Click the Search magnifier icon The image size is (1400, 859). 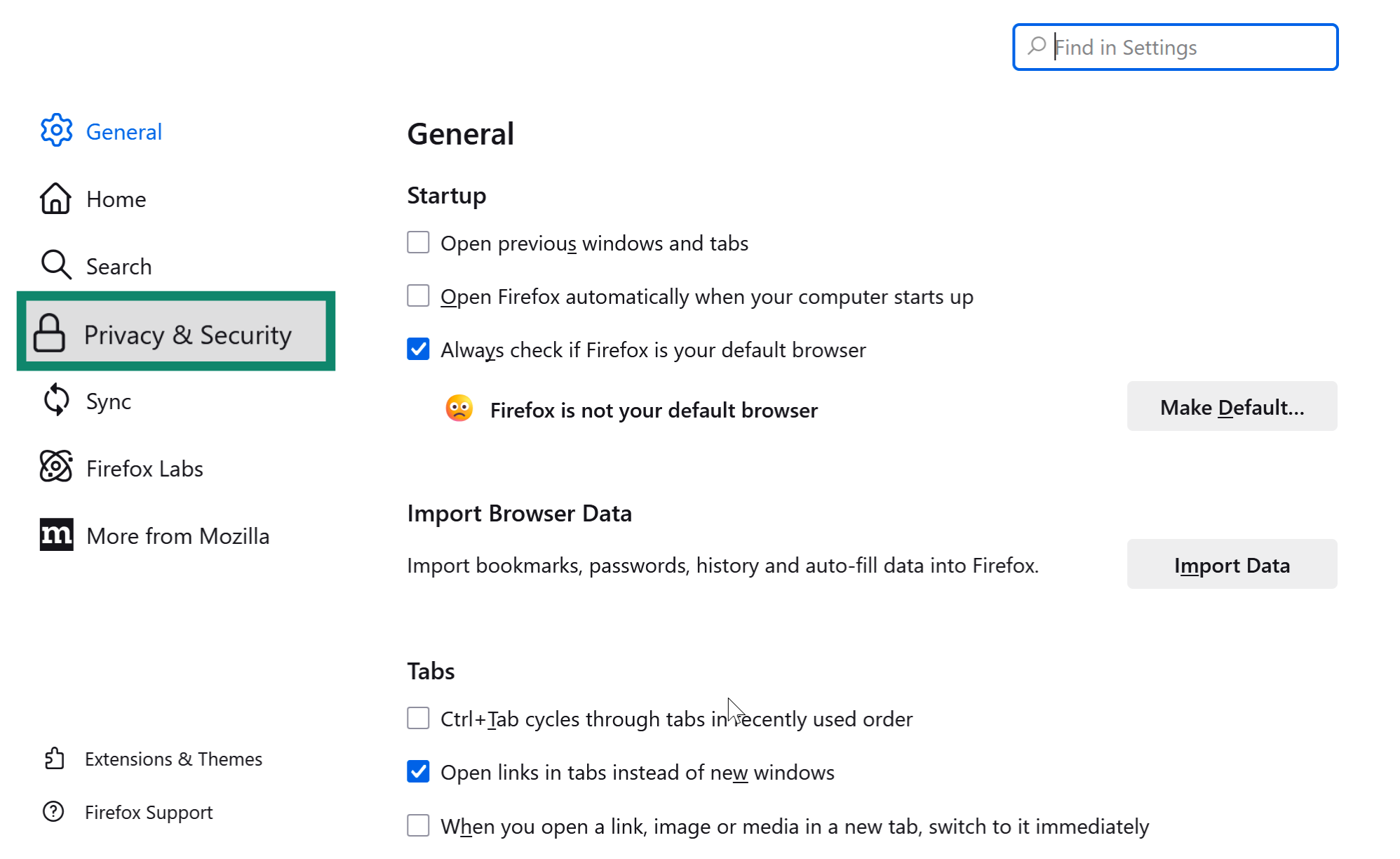[x=55, y=265]
